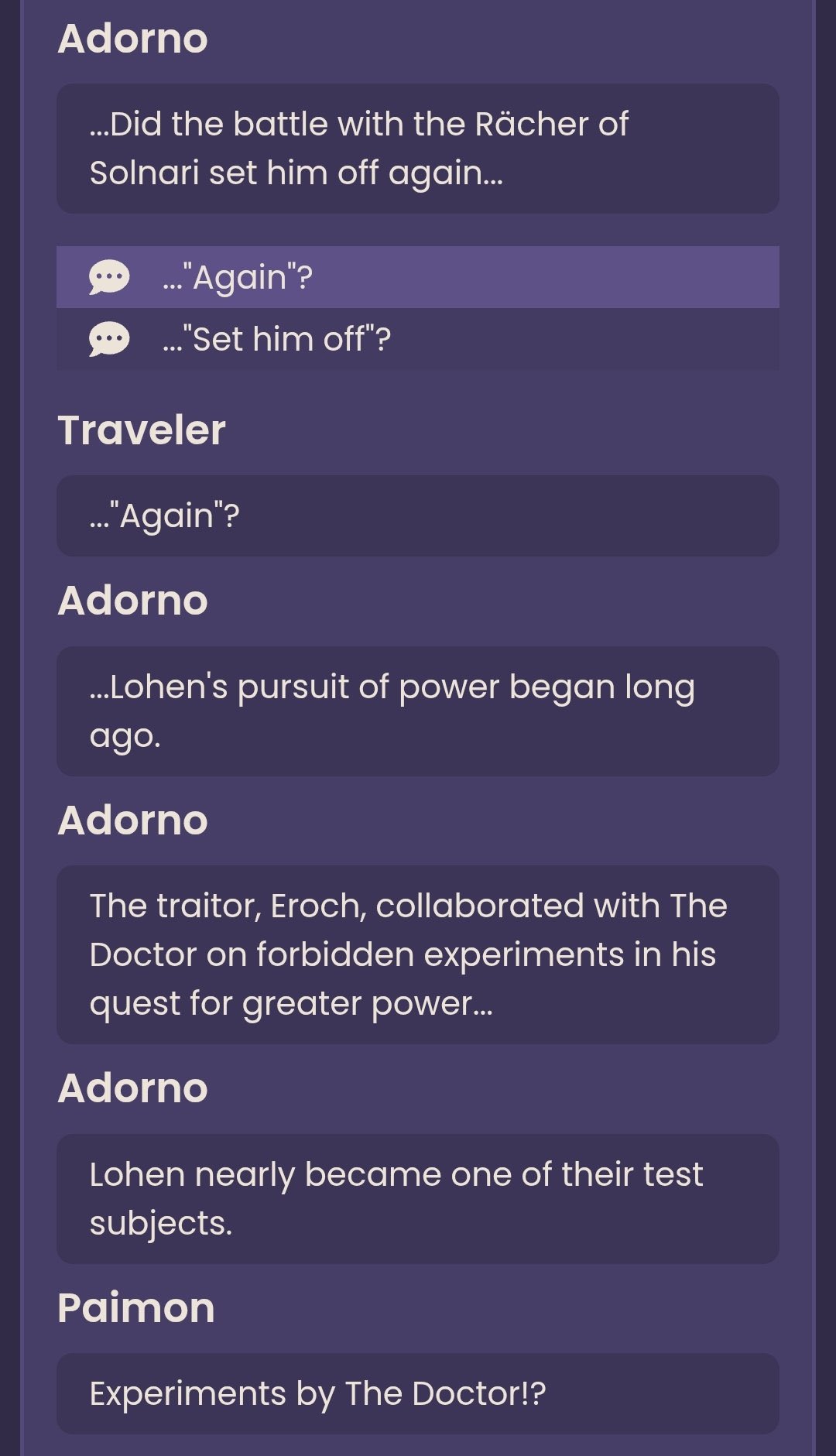Image resolution: width=836 pixels, height=1456 pixels.
Task: Choose the …"Set him off"? dialogue option
Action: 418,339
